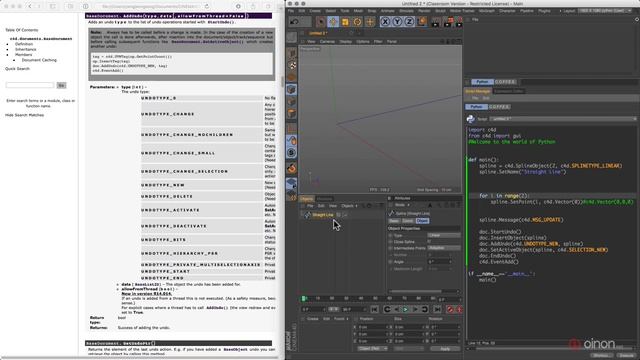Screen dimensions: 640x360
Task: Click the Record Active Objects red button
Action: 450,310
